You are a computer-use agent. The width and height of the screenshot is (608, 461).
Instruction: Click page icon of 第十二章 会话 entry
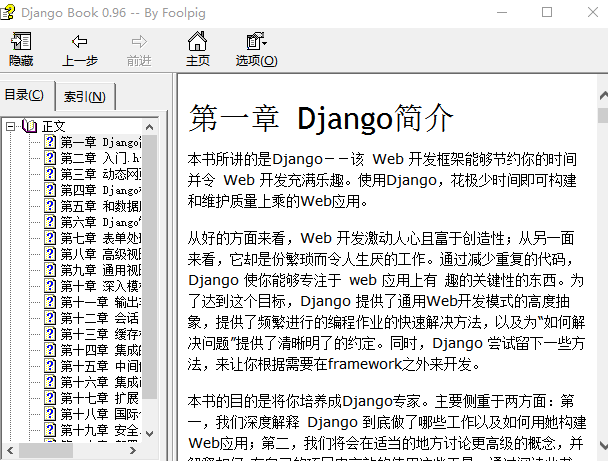(49, 318)
